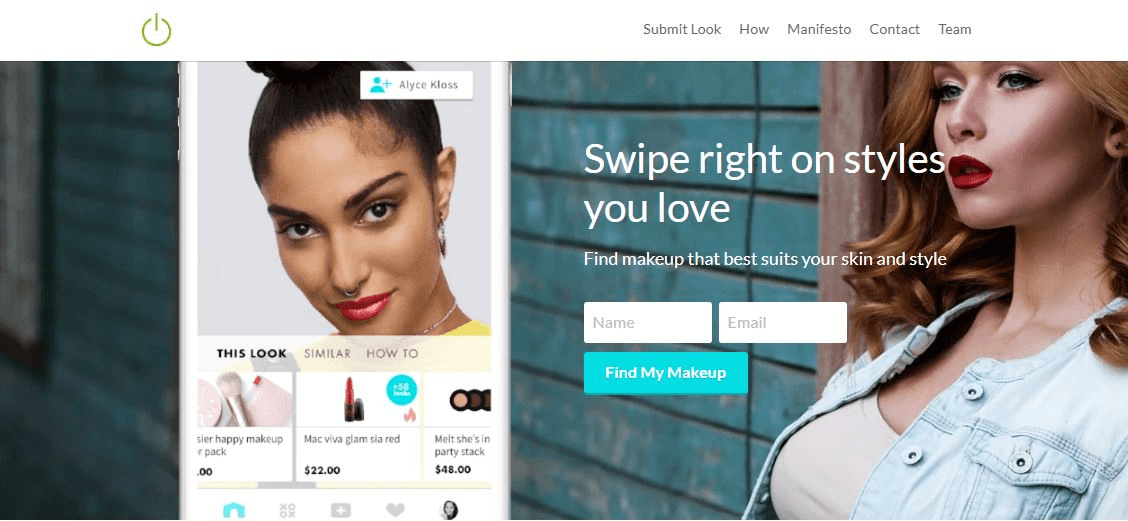The image size is (1128, 521).
Task: Click the plus icon in phone bottom bar
Action: (340, 510)
